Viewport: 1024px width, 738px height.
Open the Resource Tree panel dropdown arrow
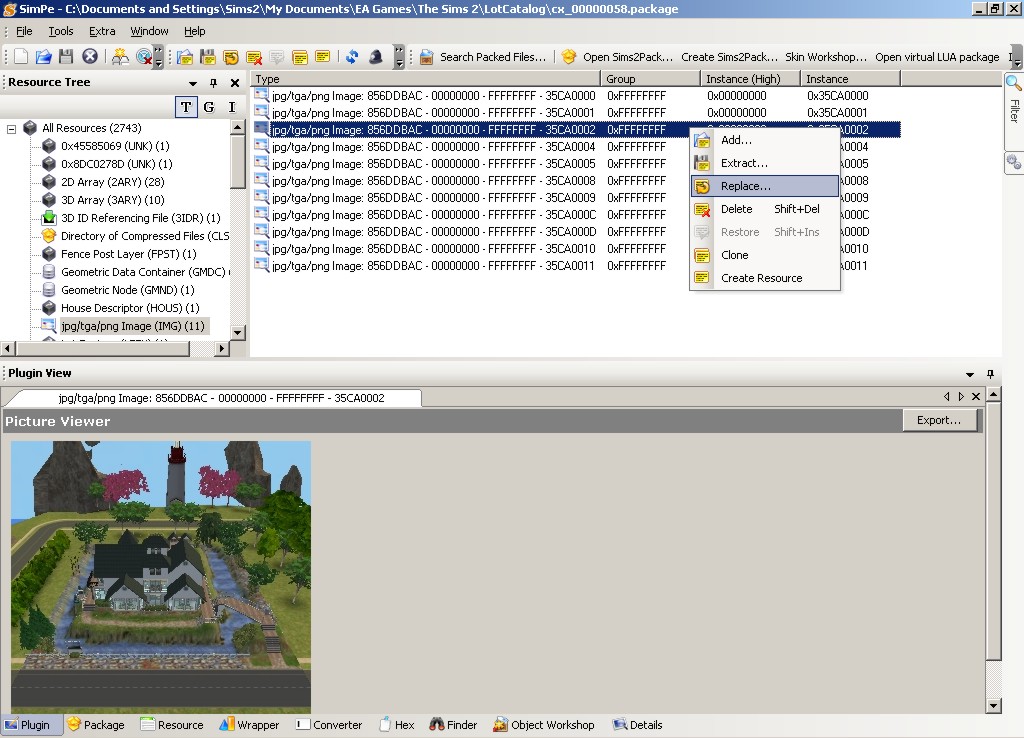(193, 83)
